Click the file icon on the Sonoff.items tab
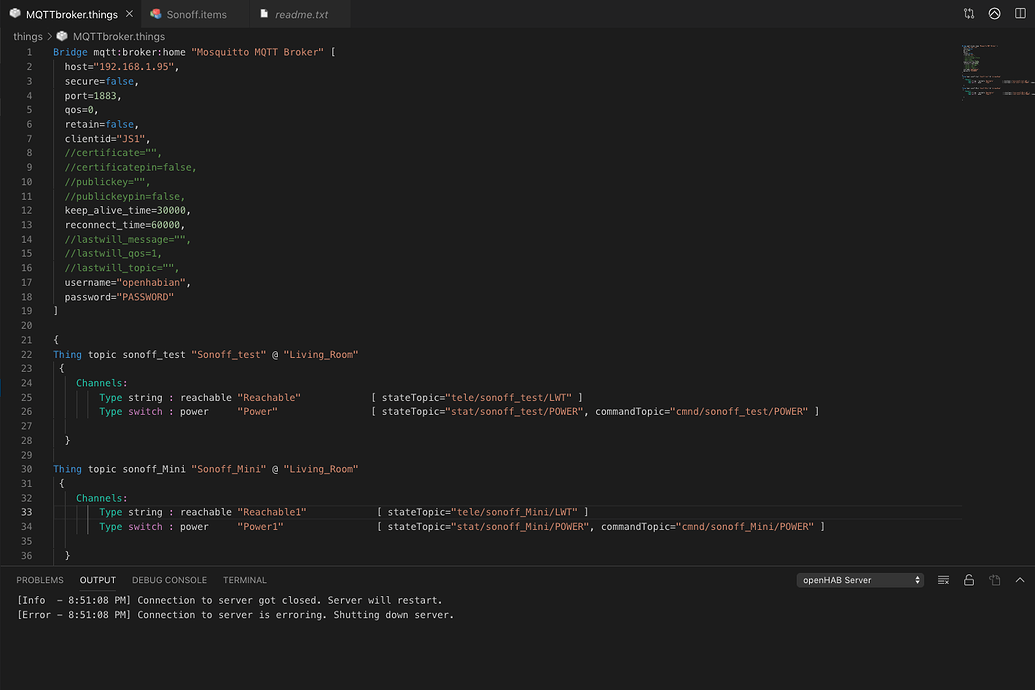Screen dimensions: 1035x690 tap(156, 14)
